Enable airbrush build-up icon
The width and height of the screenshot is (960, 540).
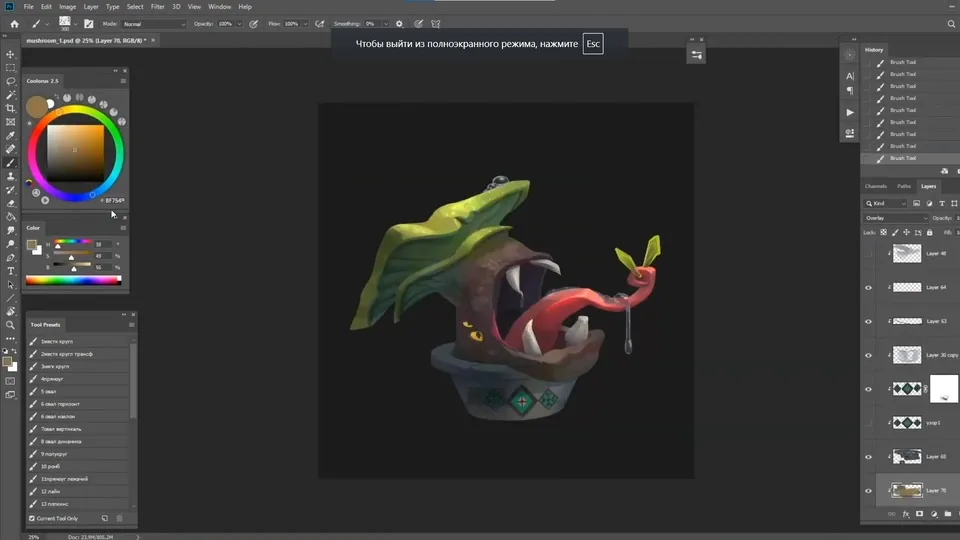320,24
